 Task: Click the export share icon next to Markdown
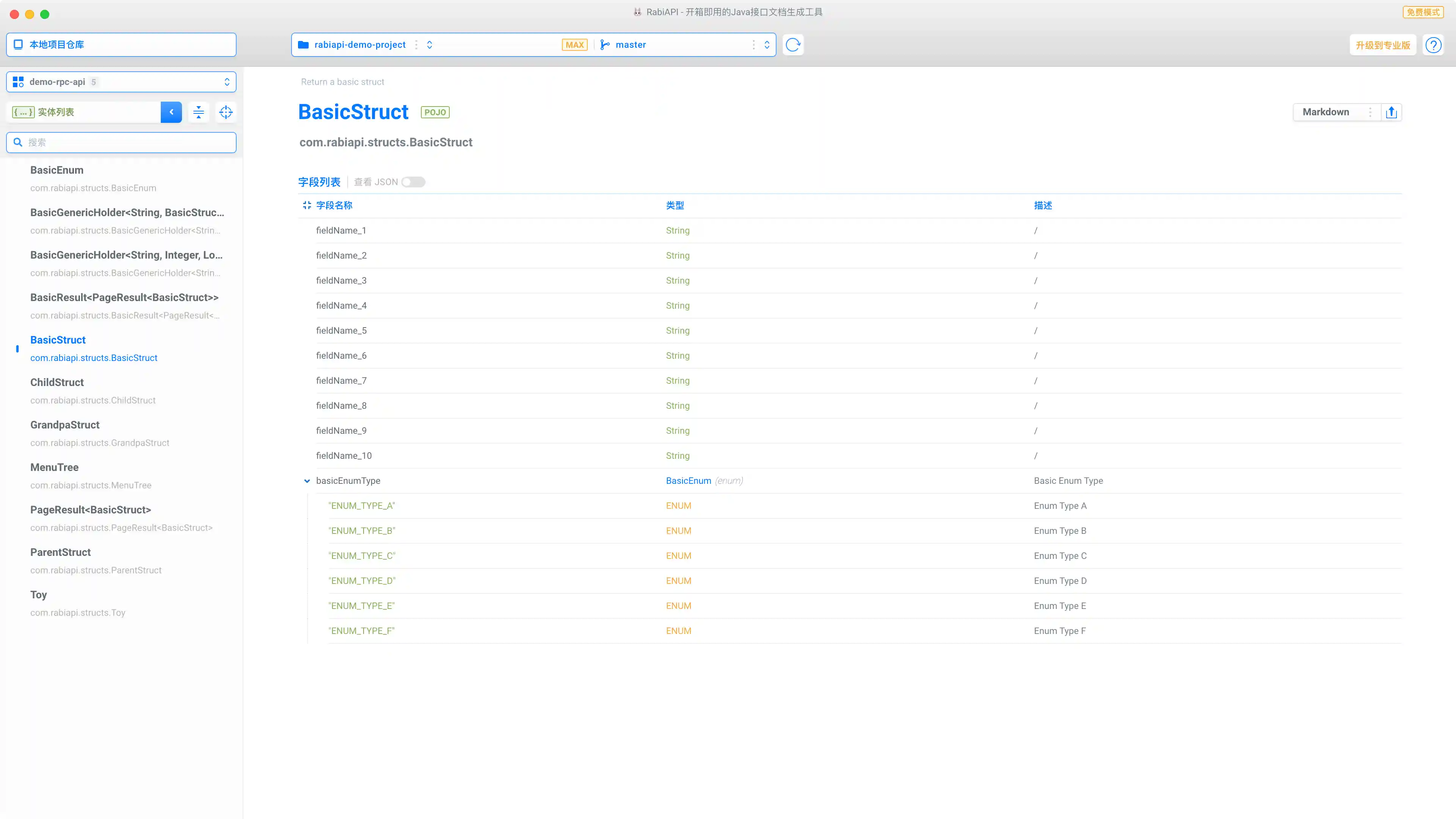(x=1391, y=112)
